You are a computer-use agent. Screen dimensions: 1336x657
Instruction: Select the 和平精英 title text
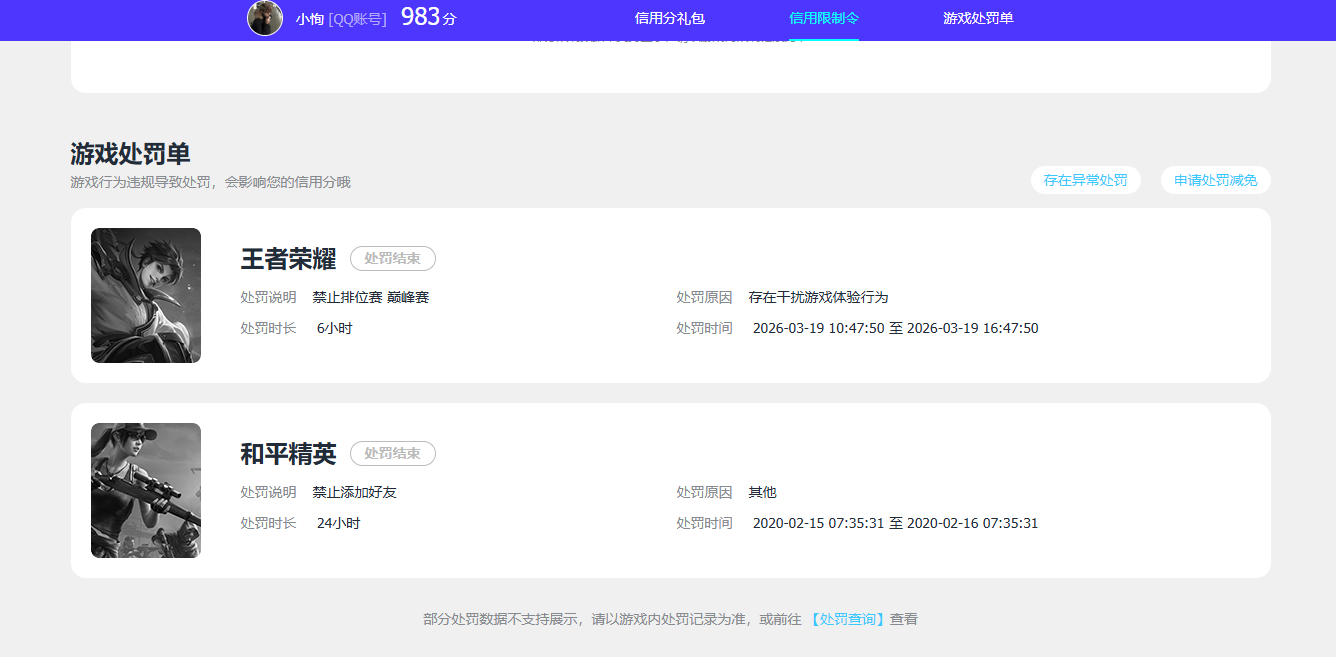tap(288, 454)
